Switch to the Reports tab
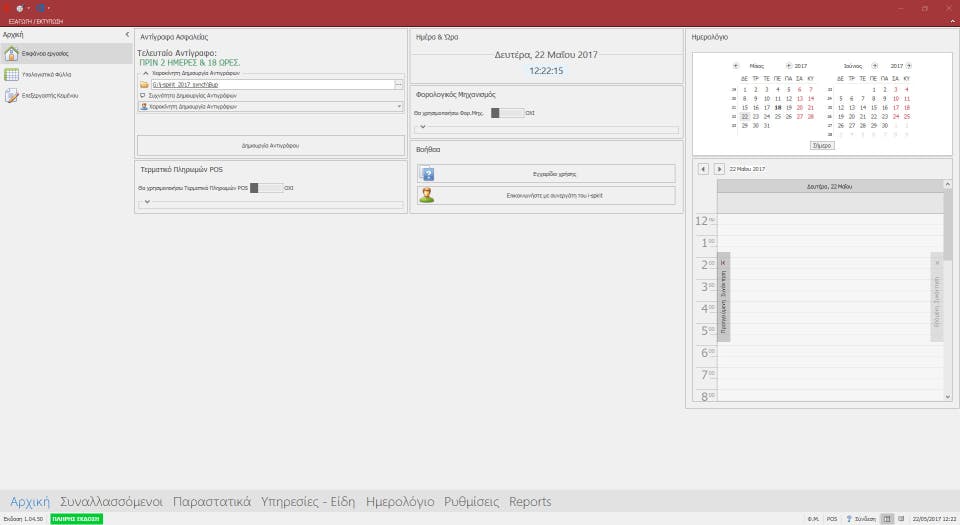960x525 pixels. coord(530,502)
